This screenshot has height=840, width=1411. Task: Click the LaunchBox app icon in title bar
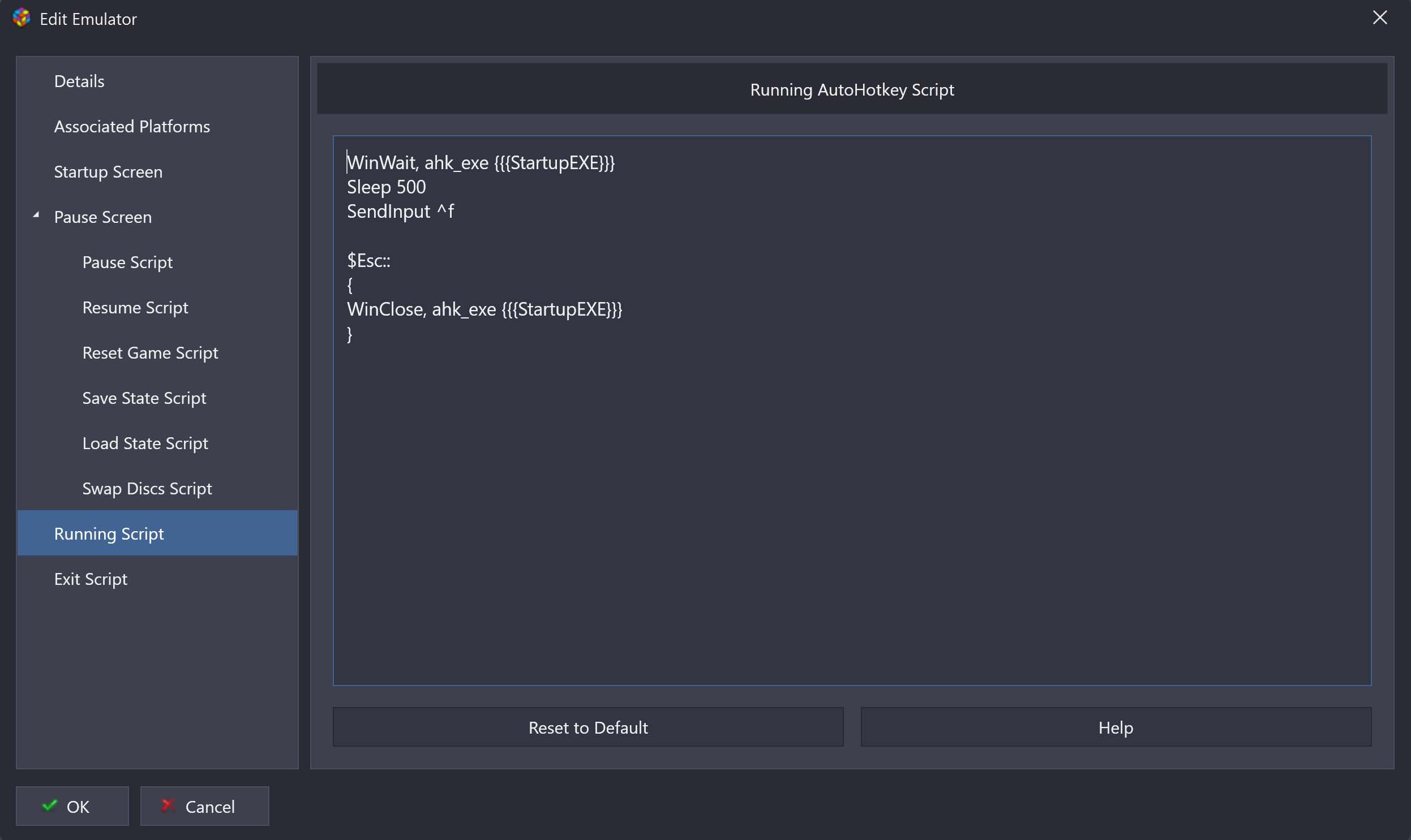point(21,18)
